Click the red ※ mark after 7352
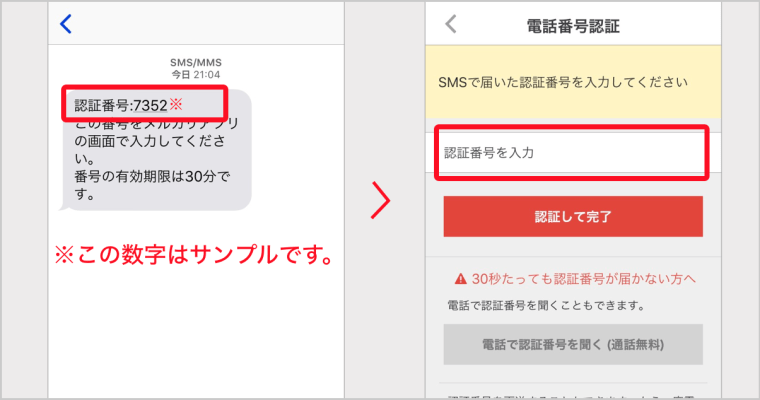760x400 pixels. tap(175, 104)
